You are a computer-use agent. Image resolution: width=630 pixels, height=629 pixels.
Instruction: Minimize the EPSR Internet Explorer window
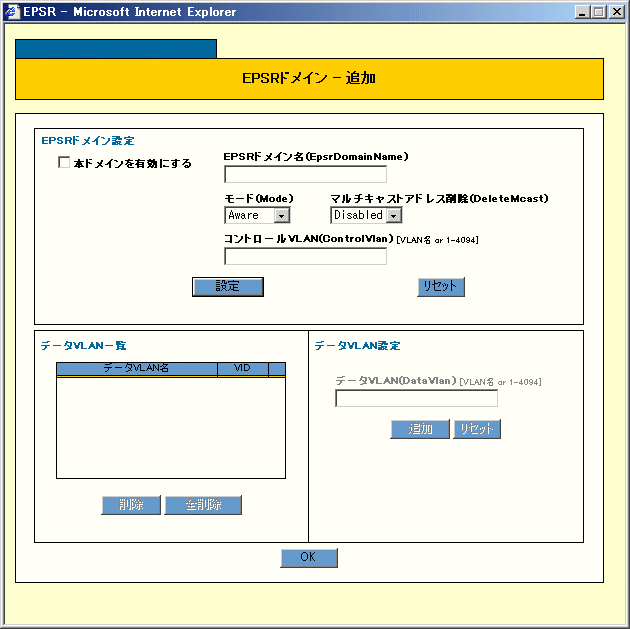pos(581,12)
